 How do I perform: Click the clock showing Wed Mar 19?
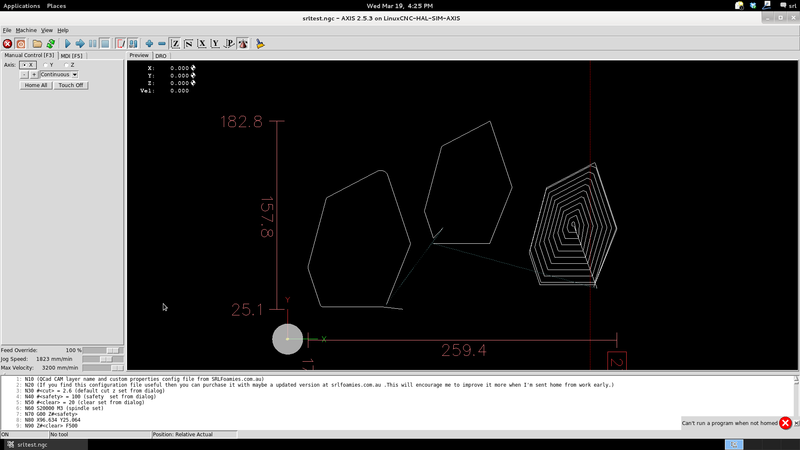pyautogui.click(x=399, y=6)
